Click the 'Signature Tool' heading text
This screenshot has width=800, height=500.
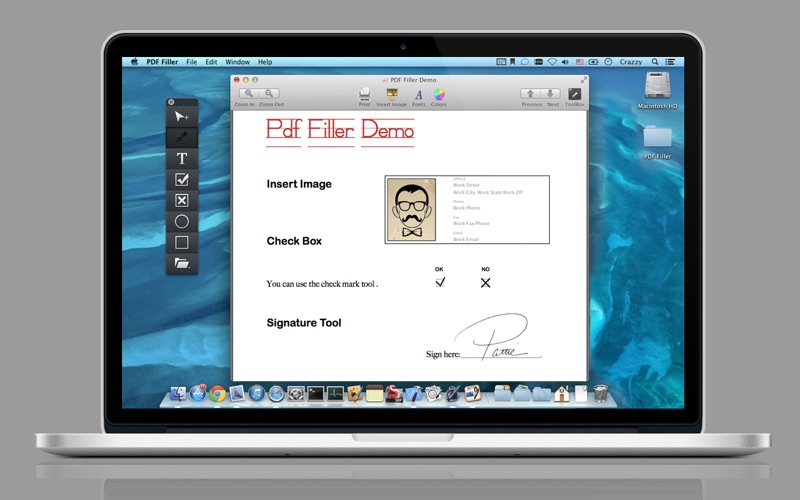tap(304, 322)
